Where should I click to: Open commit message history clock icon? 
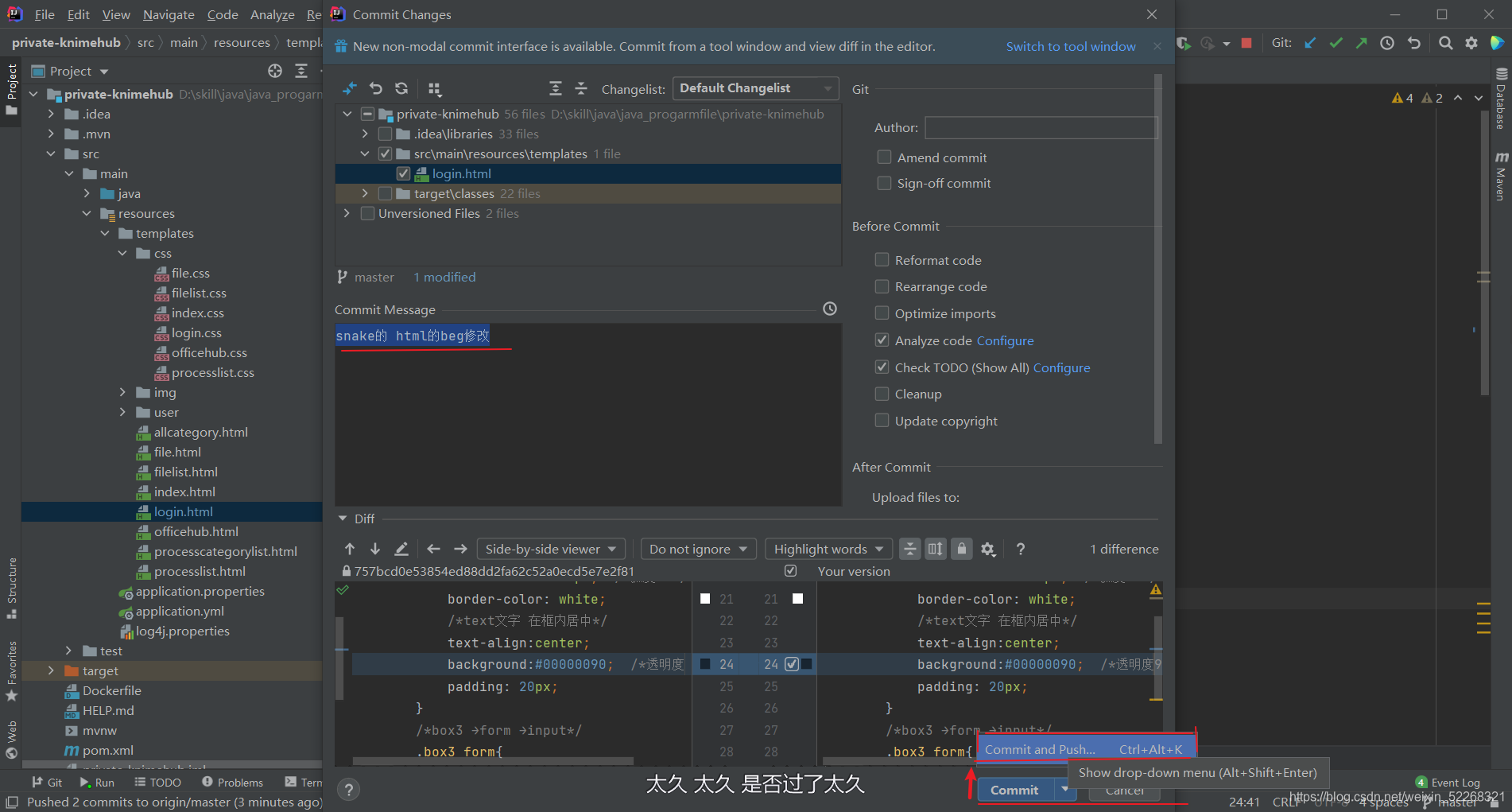click(830, 309)
